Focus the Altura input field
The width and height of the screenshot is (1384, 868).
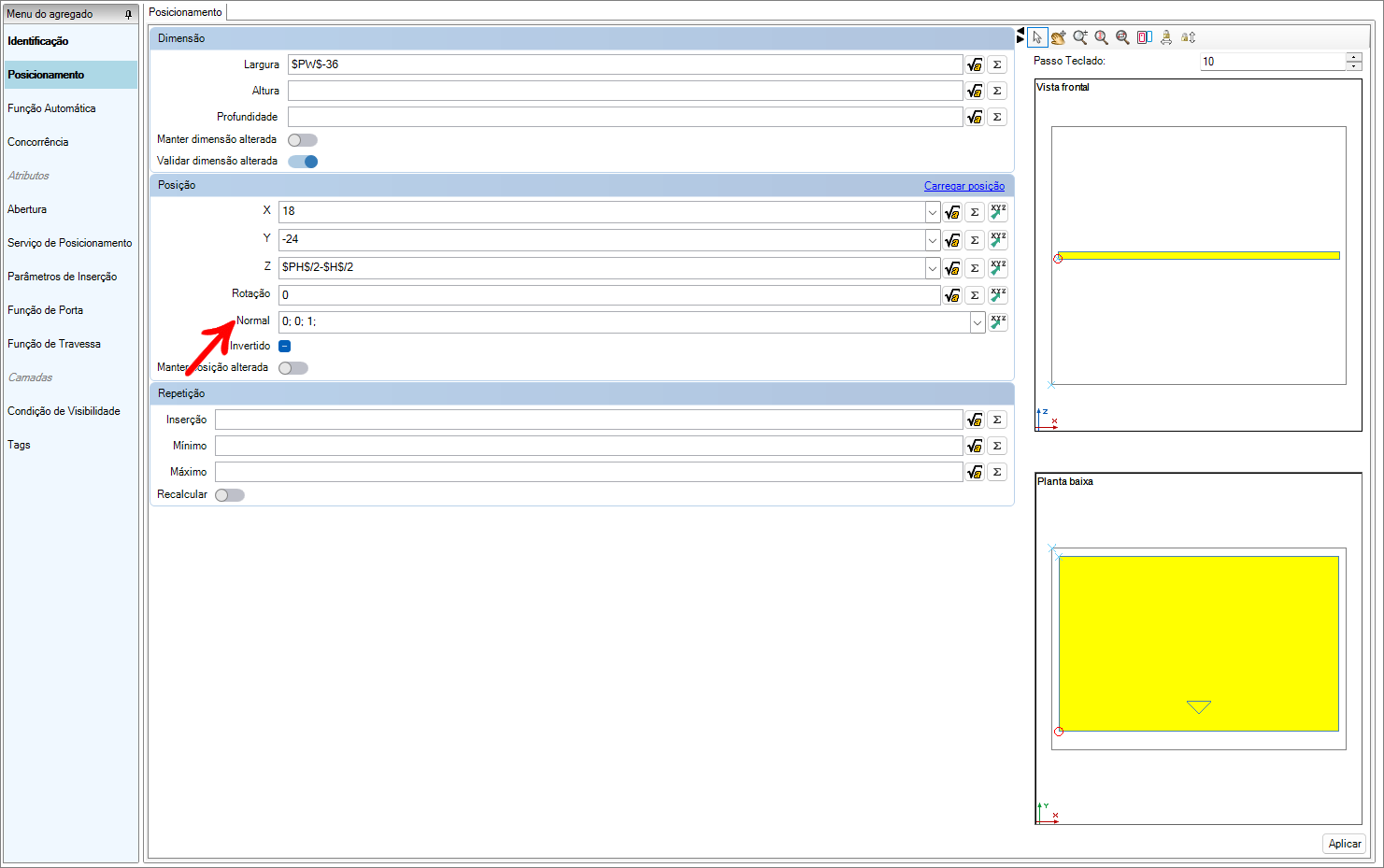(x=625, y=91)
